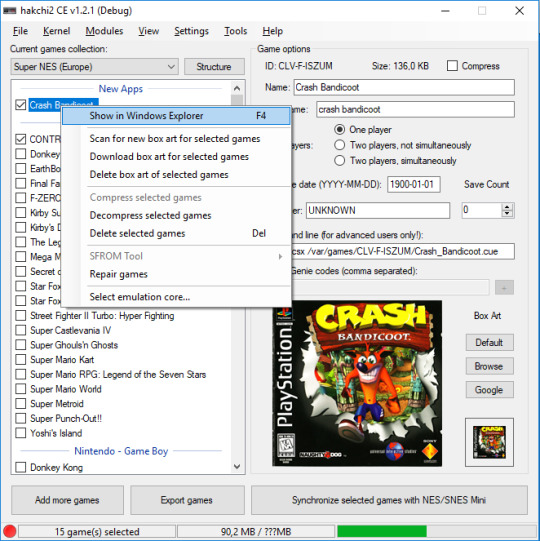Image resolution: width=540 pixels, height=541 pixels.
Task: Open the Kernel menu
Action: click(57, 31)
